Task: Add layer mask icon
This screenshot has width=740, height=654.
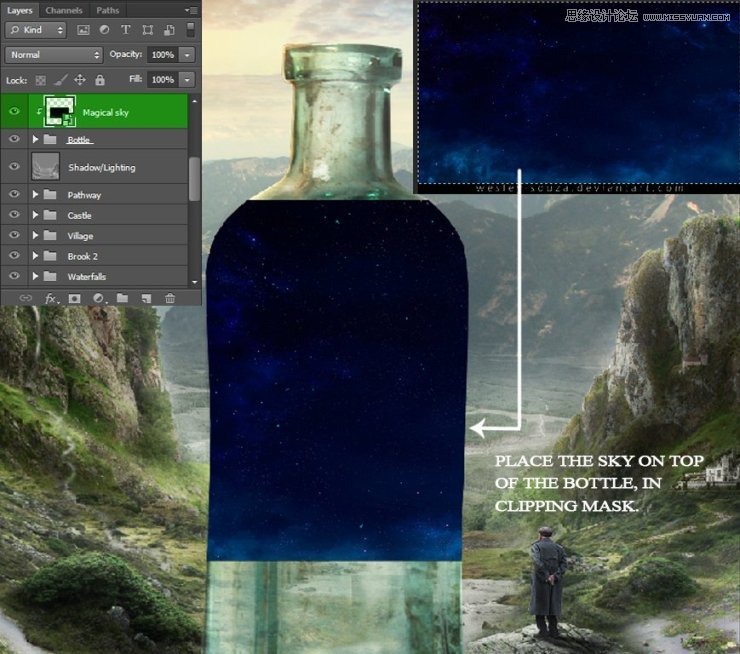Action: coord(75,298)
